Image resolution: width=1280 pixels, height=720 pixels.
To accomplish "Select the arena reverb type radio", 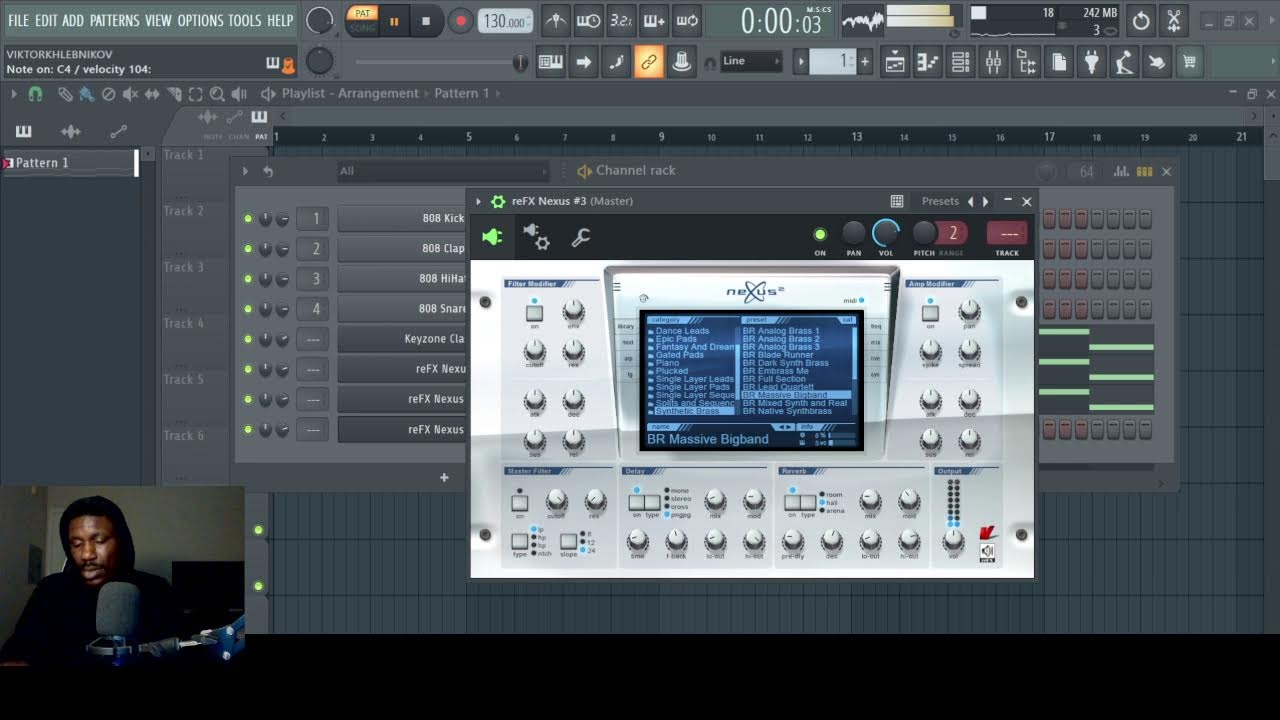I will click(x=823, y=511).
